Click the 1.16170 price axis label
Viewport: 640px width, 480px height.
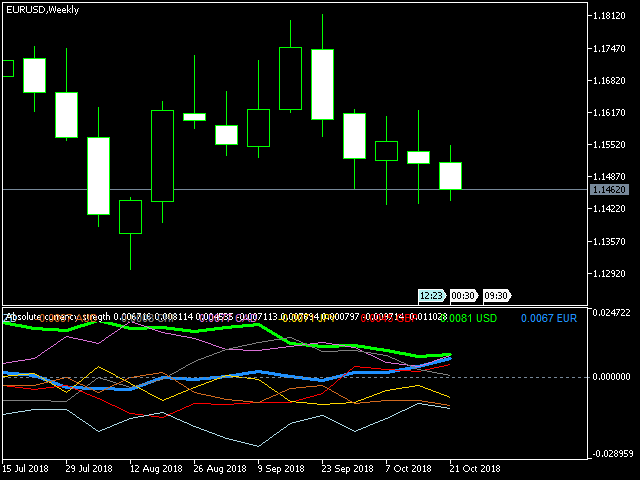click(x=610, y=113)
